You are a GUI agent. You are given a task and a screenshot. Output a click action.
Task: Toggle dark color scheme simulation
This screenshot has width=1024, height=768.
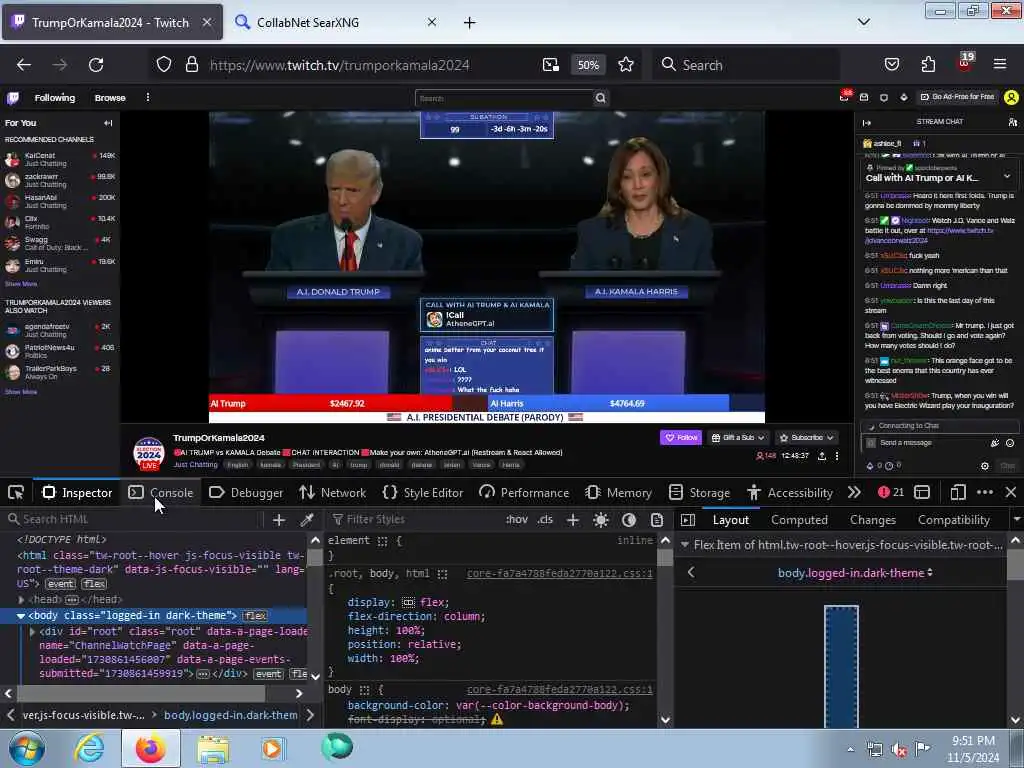pyautogui.click(x=629, y=520)
